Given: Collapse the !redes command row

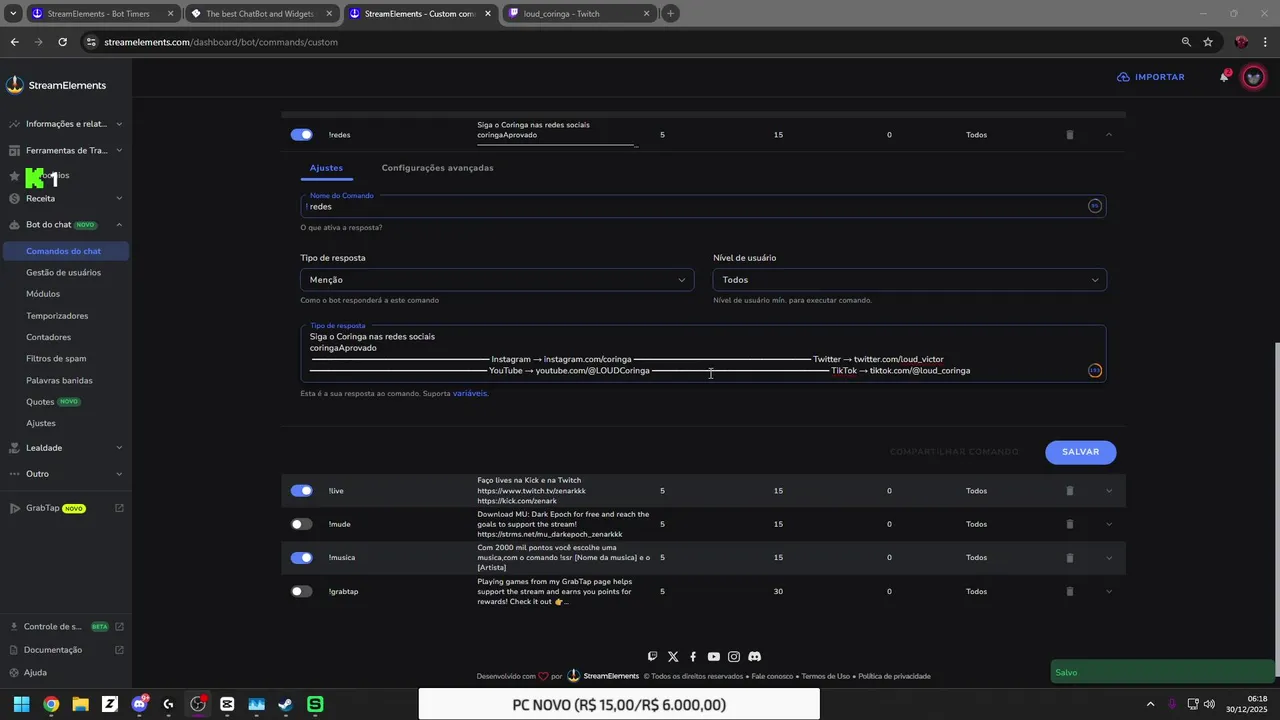Looking at the screenshot, I should (1109, 134).
